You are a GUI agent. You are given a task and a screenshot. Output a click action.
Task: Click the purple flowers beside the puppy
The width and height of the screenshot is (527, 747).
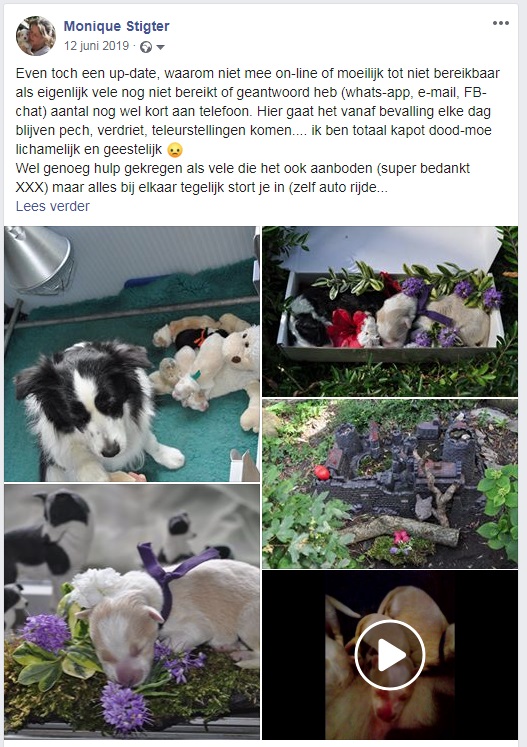coord(46,632)
